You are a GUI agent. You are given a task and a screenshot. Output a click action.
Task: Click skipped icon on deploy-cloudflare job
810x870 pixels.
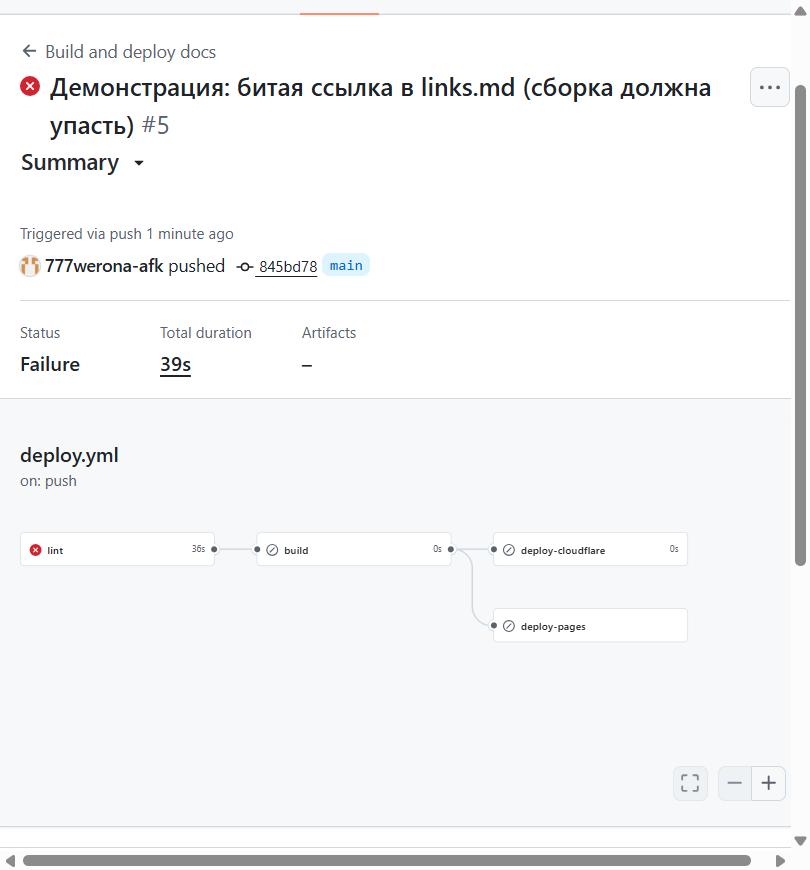[508, 550]
